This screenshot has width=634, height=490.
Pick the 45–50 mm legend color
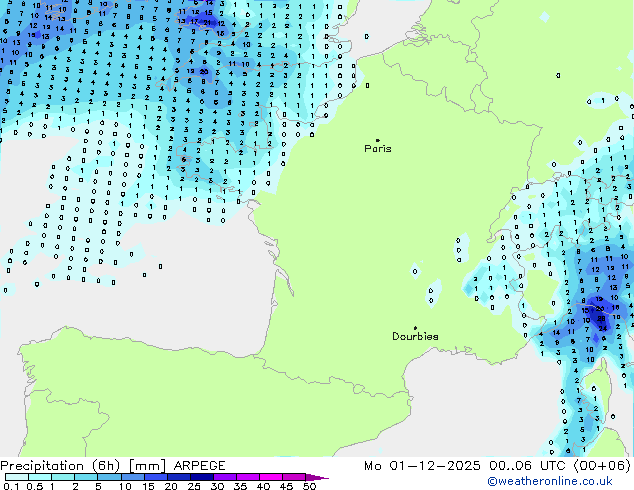coord(294,477)
